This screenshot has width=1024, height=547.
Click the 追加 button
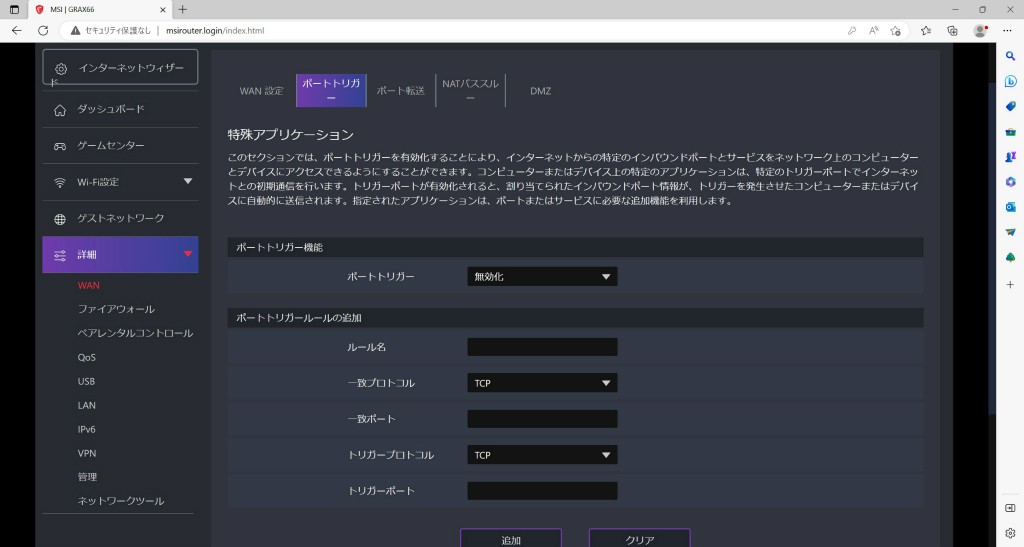[x=511, y=539]
